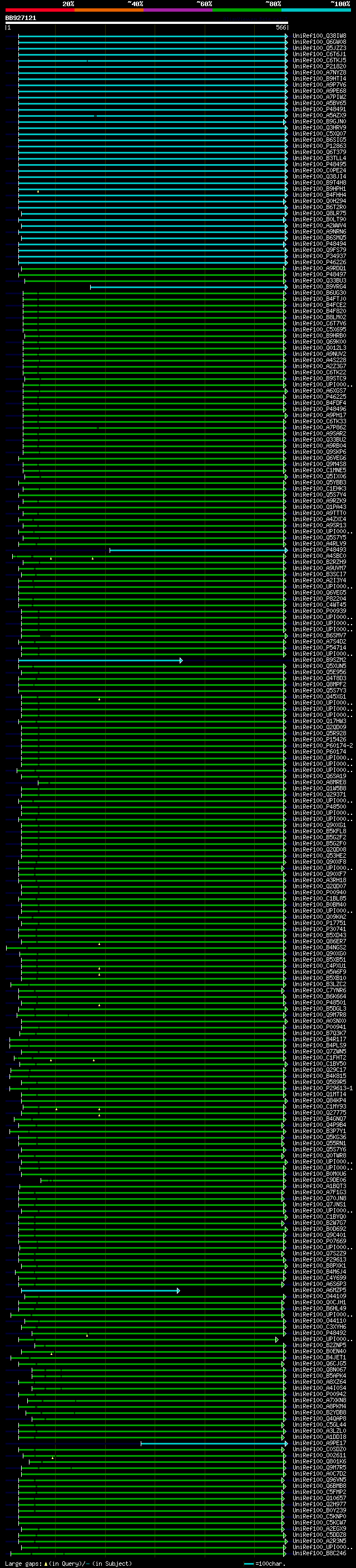Open hit UniRef100_P21820
356x1568 pixels.
pos(319,66)
